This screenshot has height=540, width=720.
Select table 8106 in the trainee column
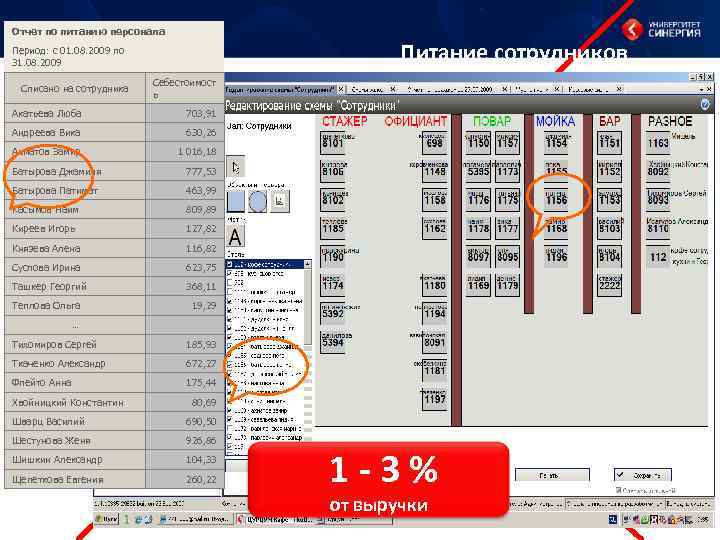333,172
